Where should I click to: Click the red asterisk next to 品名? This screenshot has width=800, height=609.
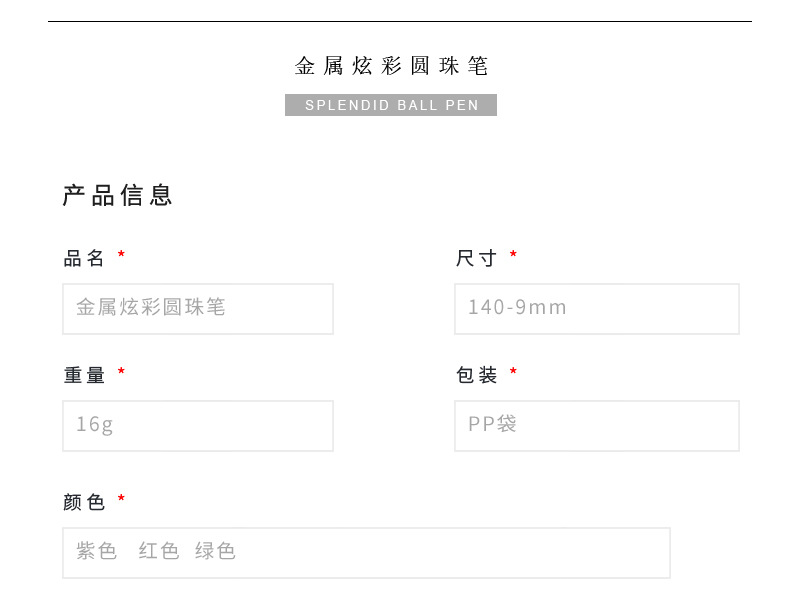121,253
